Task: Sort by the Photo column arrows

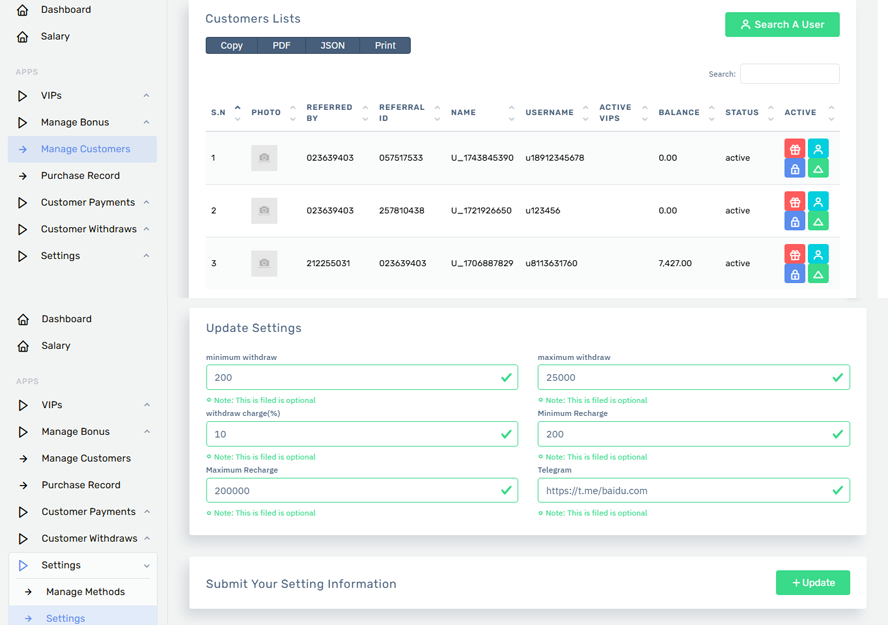Action: point(292,113)
